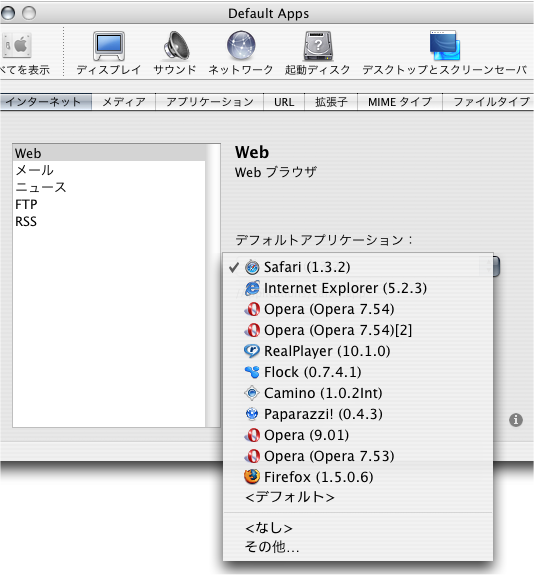Choose Flock (0.7.4.1) menu item
This screenshot has height=575, width=534.
358,372
